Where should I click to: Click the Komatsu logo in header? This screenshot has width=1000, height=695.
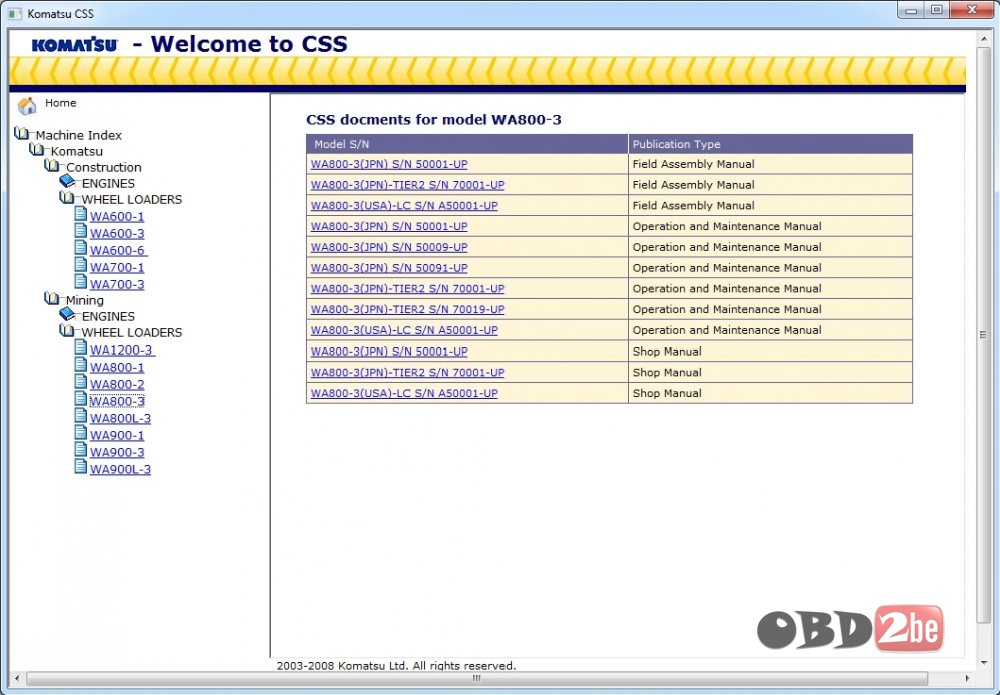pos(75,45)
